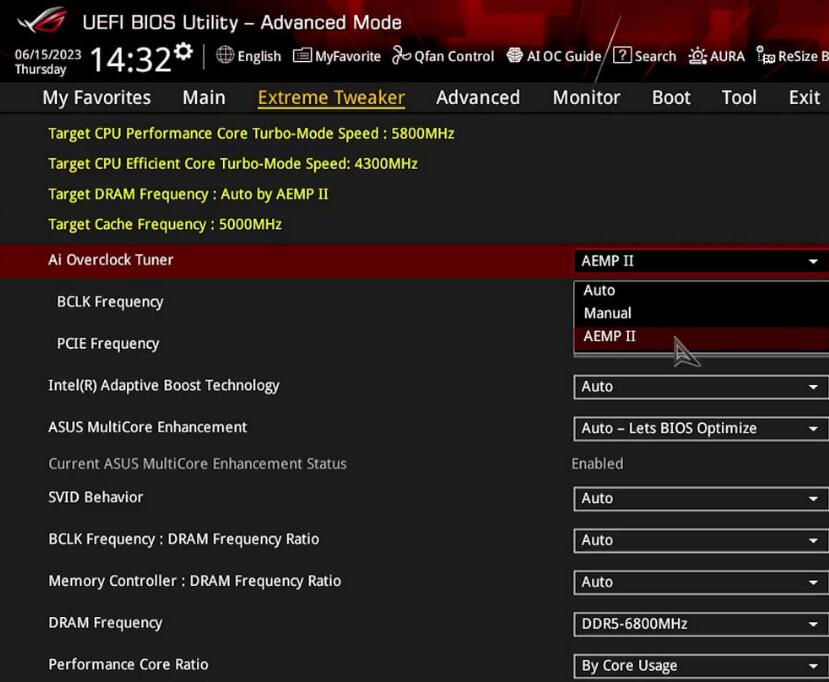Viewport: 829px width, 682px height.
Task: Switch to My Favorites tab
Action: coord(97,98)
